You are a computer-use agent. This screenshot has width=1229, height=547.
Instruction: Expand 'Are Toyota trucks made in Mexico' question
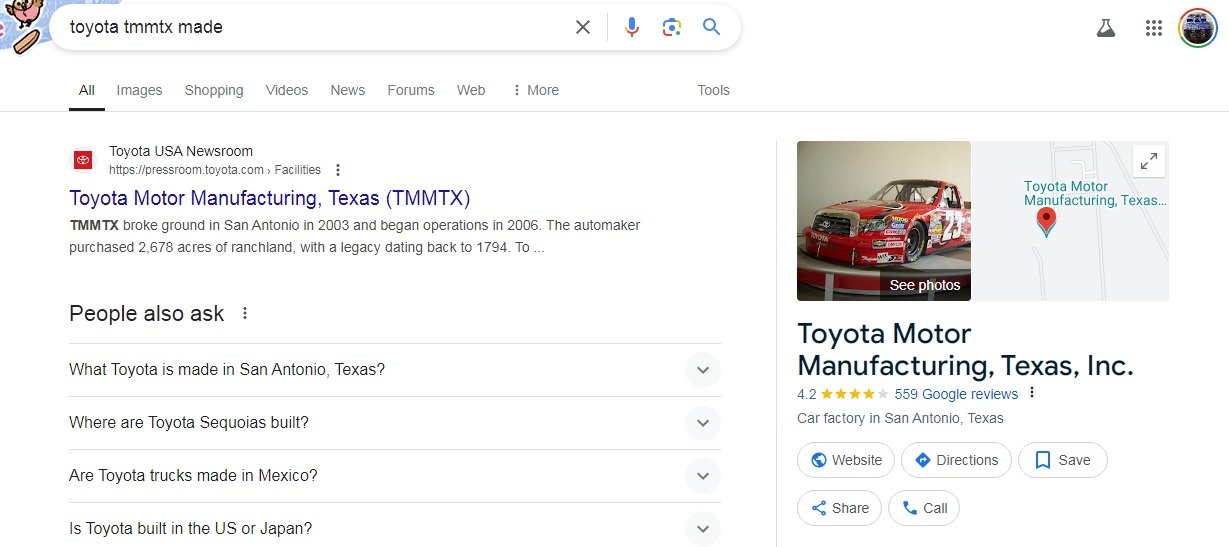395,476
